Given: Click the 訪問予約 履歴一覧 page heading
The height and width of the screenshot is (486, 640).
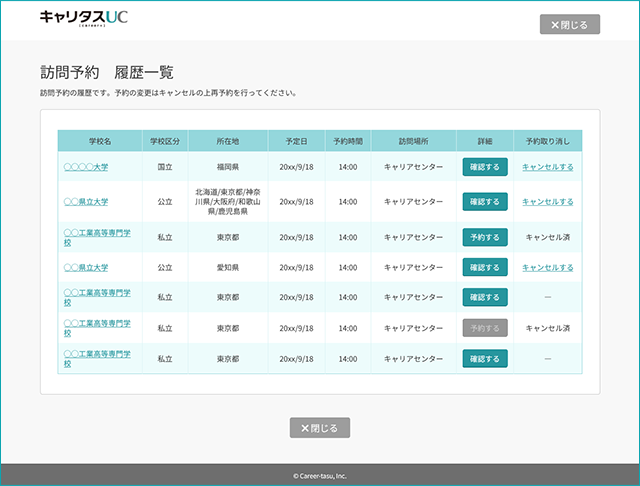Looking at the screenshot, I should [x=107, y=72].
